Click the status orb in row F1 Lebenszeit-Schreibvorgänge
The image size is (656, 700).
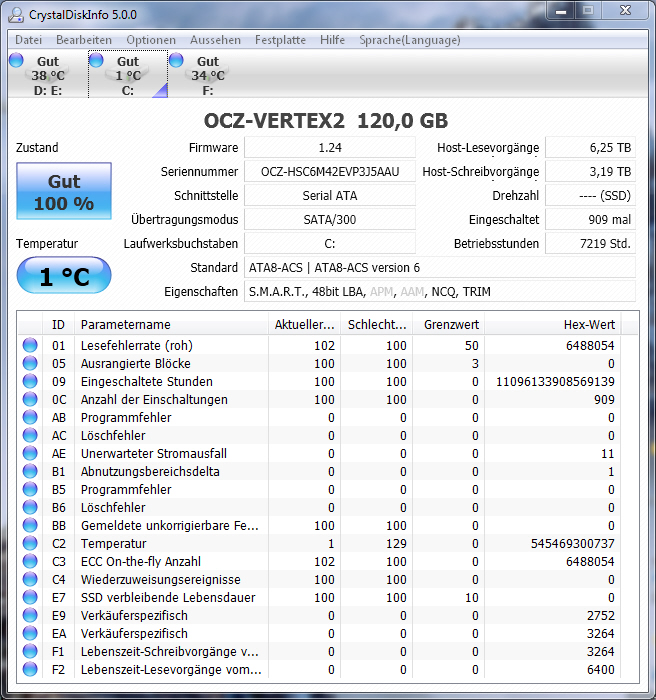coord(30,651)
